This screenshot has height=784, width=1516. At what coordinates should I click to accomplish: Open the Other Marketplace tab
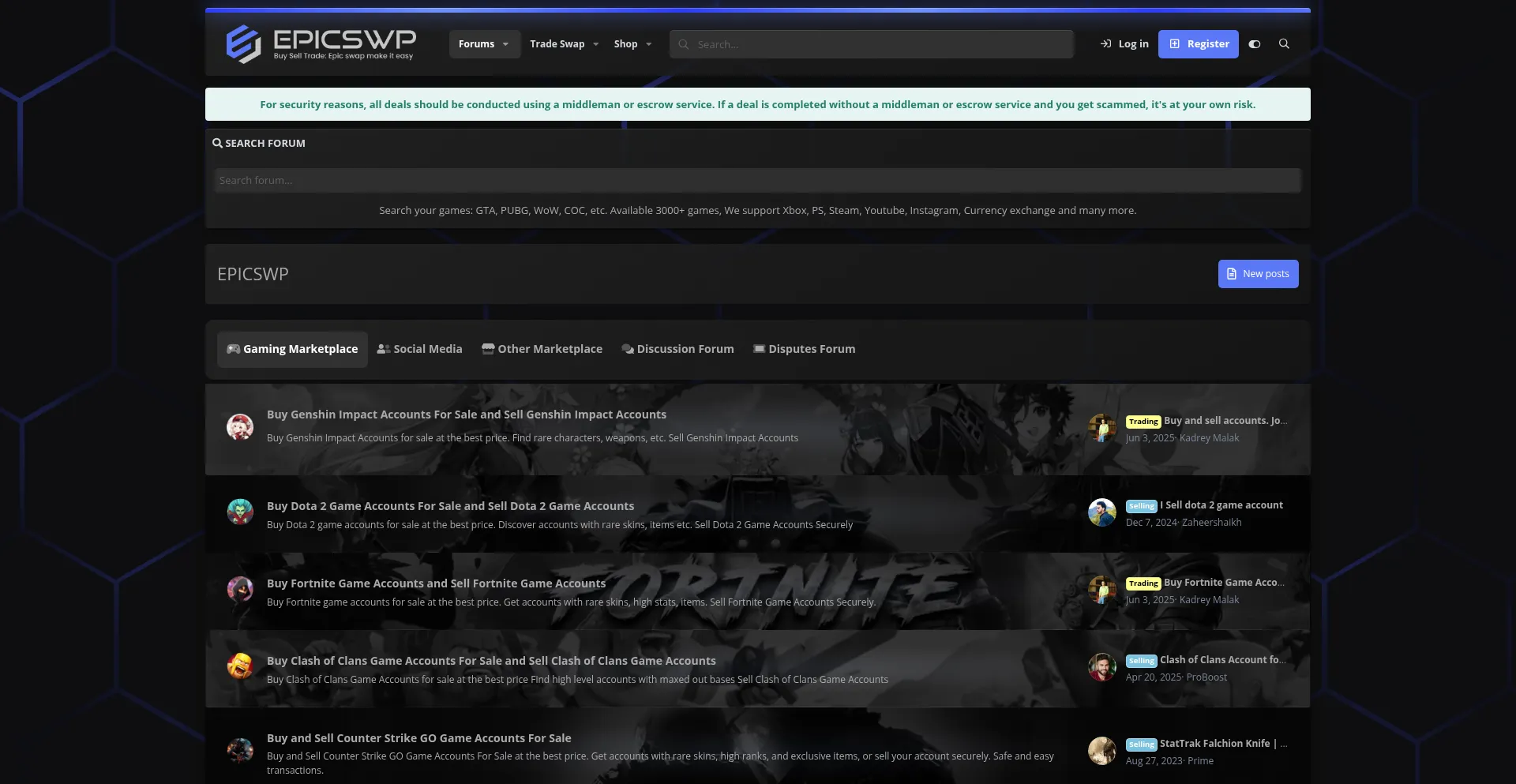coord(542,349)
